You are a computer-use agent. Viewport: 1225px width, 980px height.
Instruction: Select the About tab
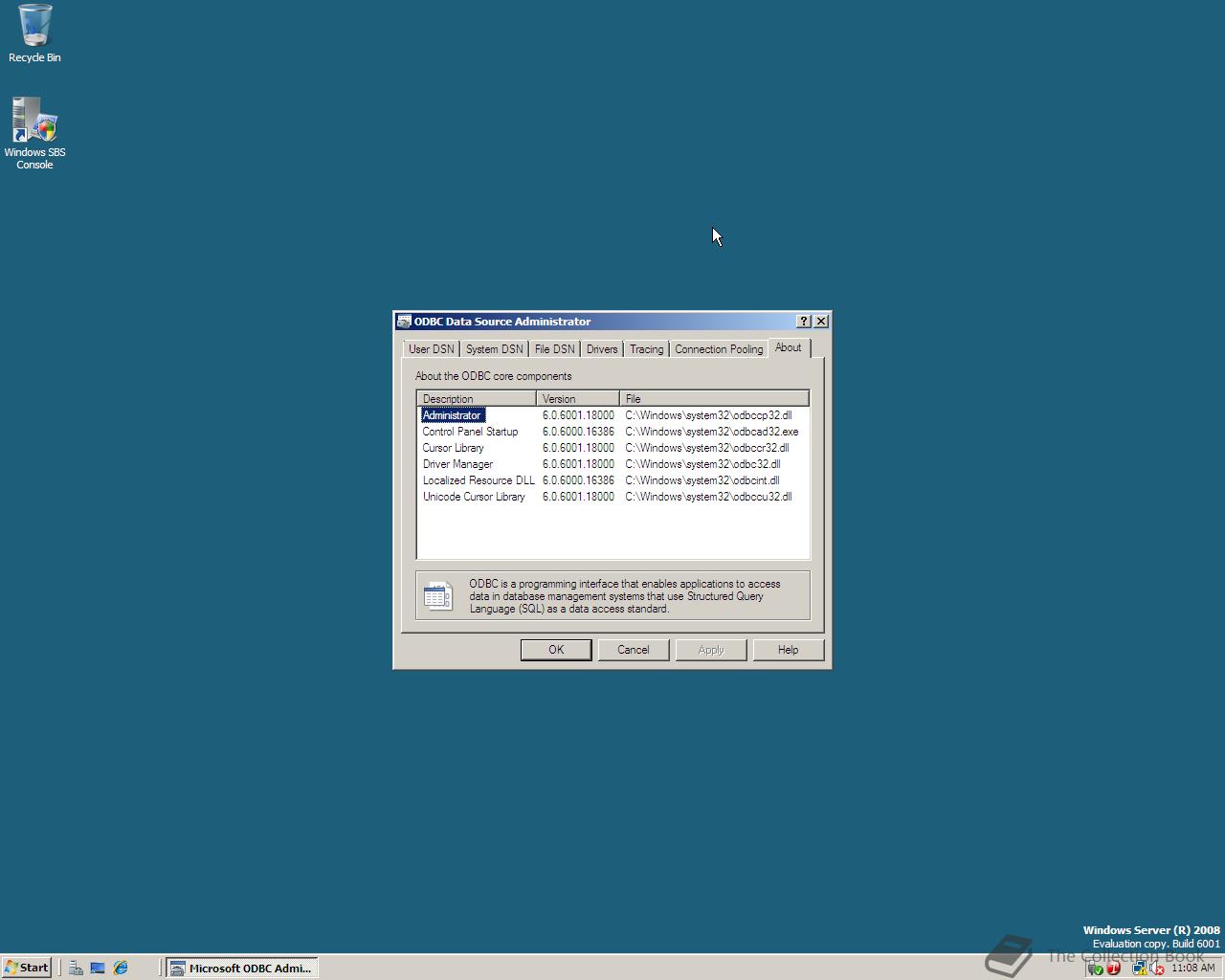(789, 347)
